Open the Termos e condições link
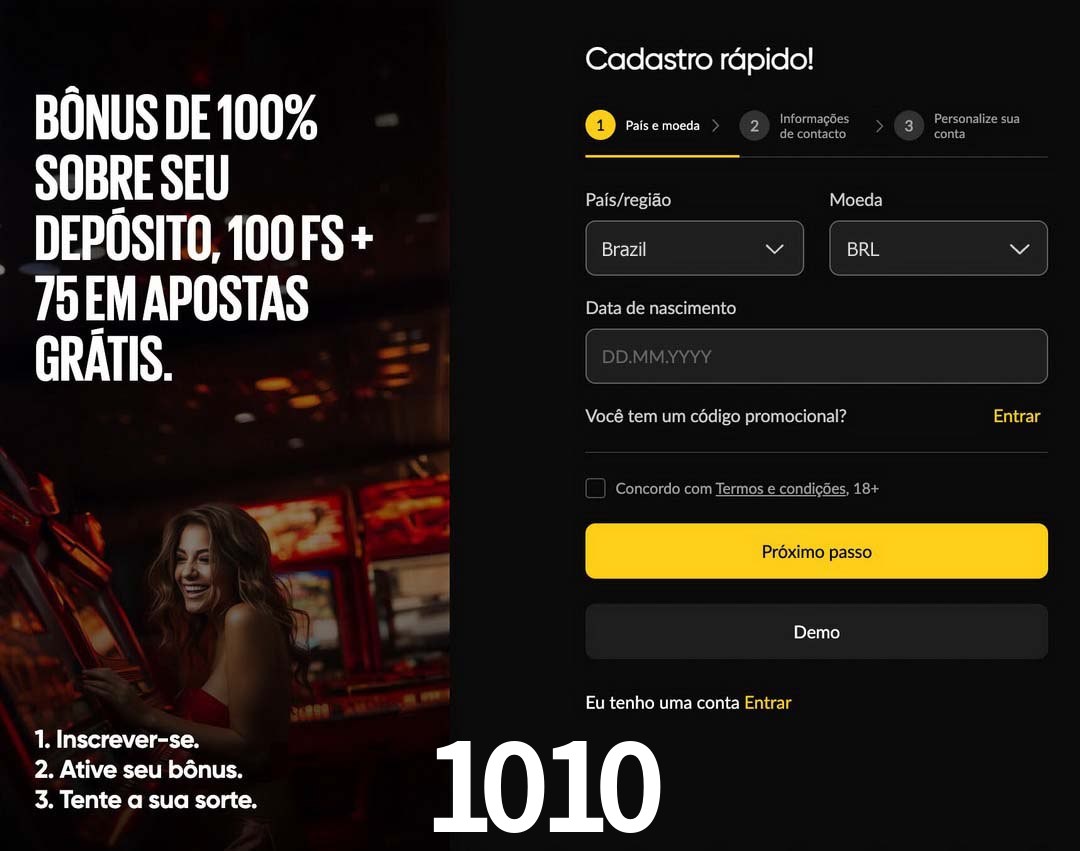 click(780, 488)
